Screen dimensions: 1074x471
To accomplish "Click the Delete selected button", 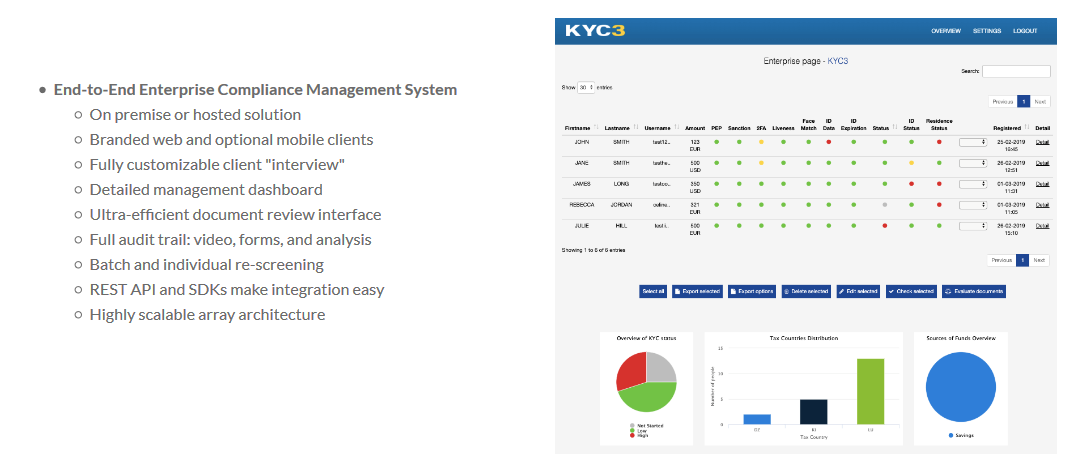I will coord(807,292).
